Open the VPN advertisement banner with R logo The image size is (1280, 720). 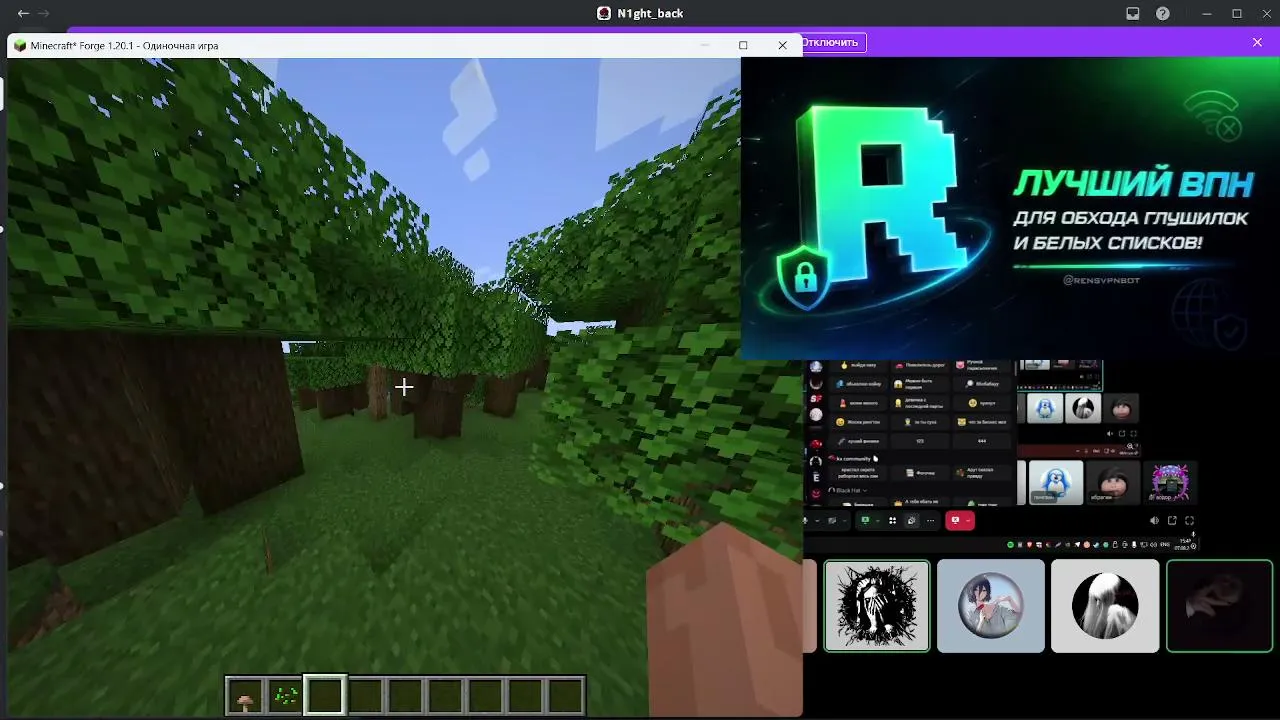pyautogui.click(x=1010, y=207)
